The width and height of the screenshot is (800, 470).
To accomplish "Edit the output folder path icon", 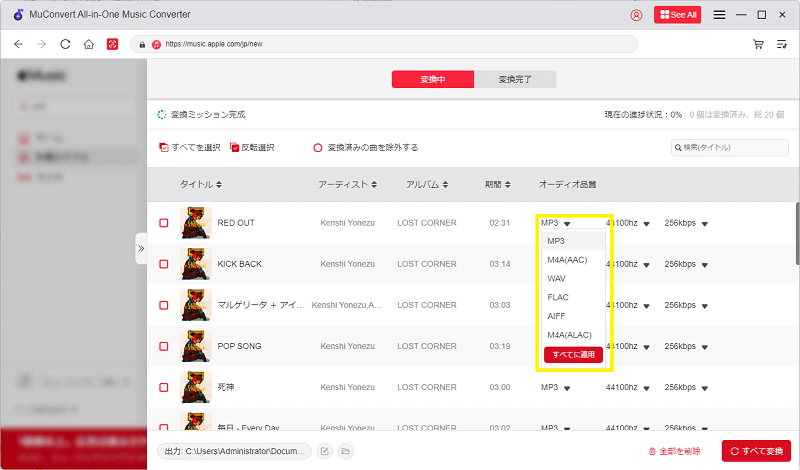I will 324,451.
